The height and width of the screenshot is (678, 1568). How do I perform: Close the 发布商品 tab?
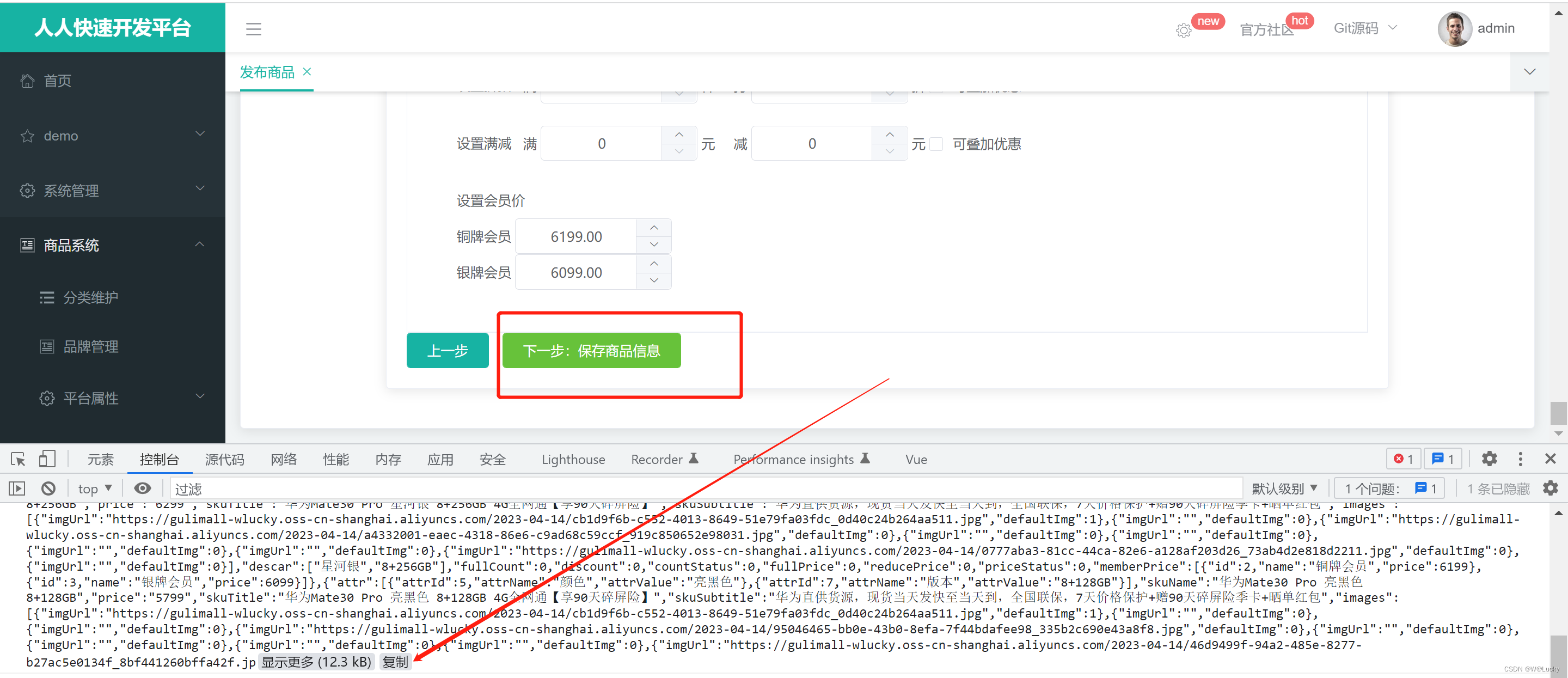[307, 72]
